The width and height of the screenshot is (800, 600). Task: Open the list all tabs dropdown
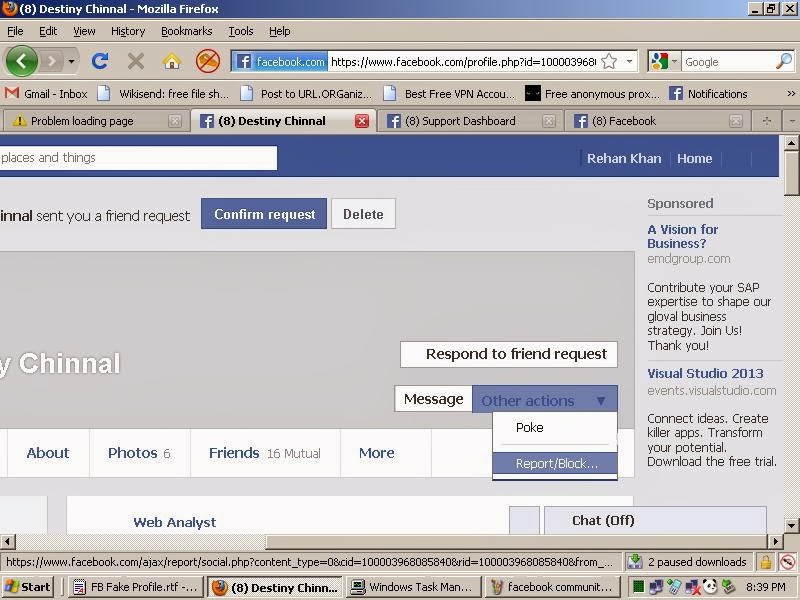pos(791,121)
